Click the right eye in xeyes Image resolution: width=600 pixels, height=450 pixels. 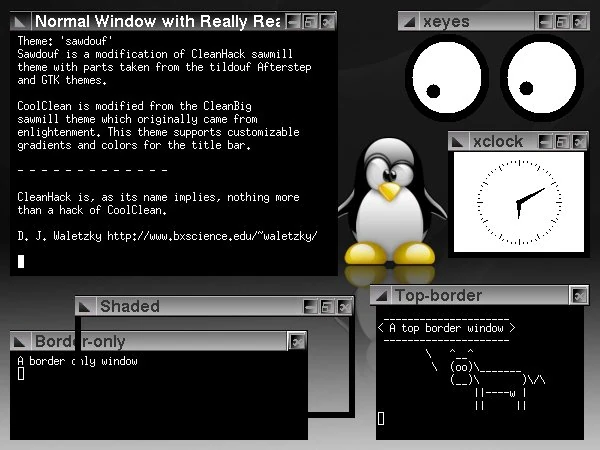tap(541, 78)
